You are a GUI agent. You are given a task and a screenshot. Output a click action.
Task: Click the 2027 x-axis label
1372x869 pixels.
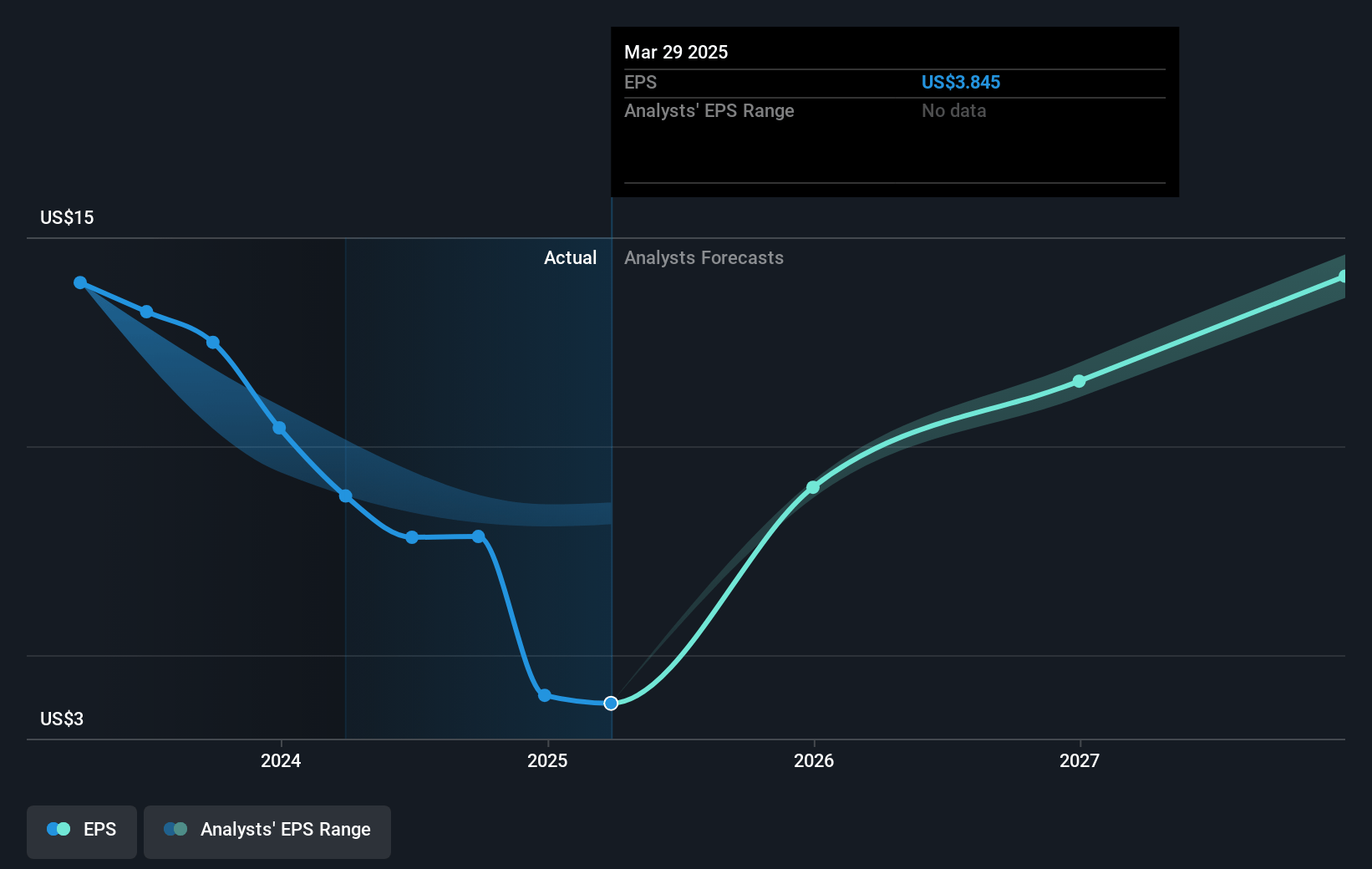tap(1080, 760)
